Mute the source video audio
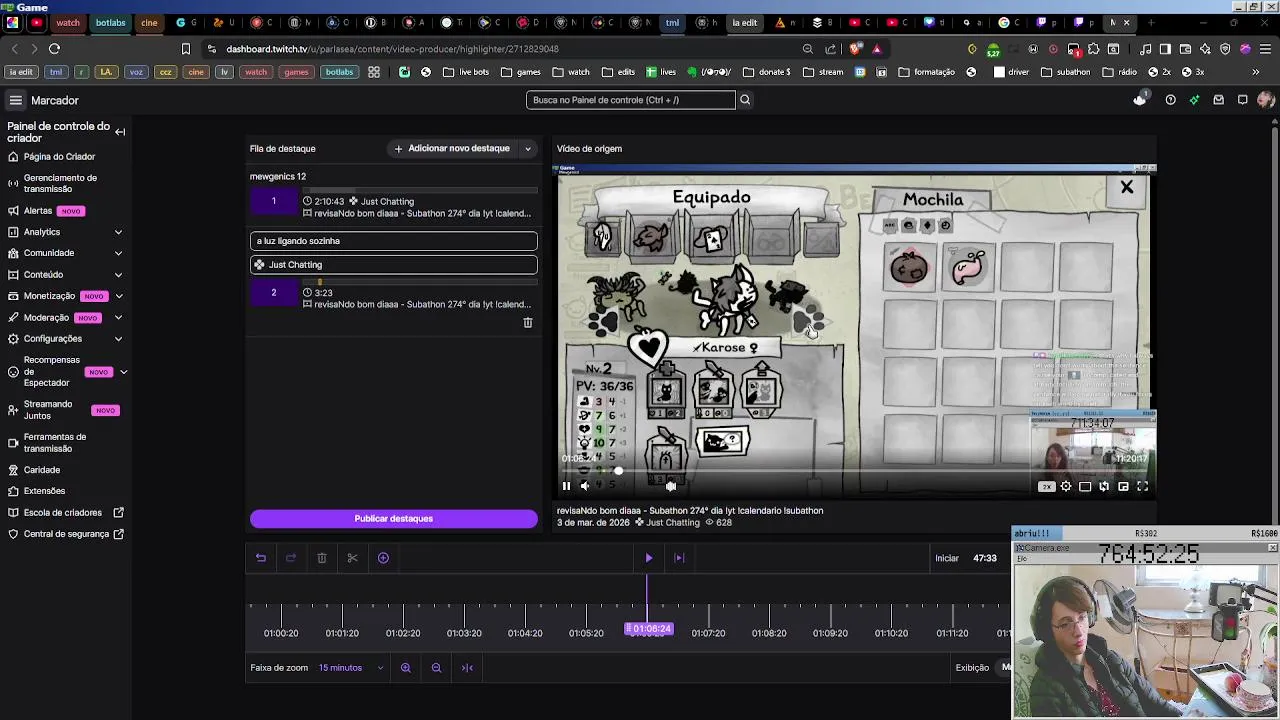This screenshot has height=720, width=1280. 585,487
